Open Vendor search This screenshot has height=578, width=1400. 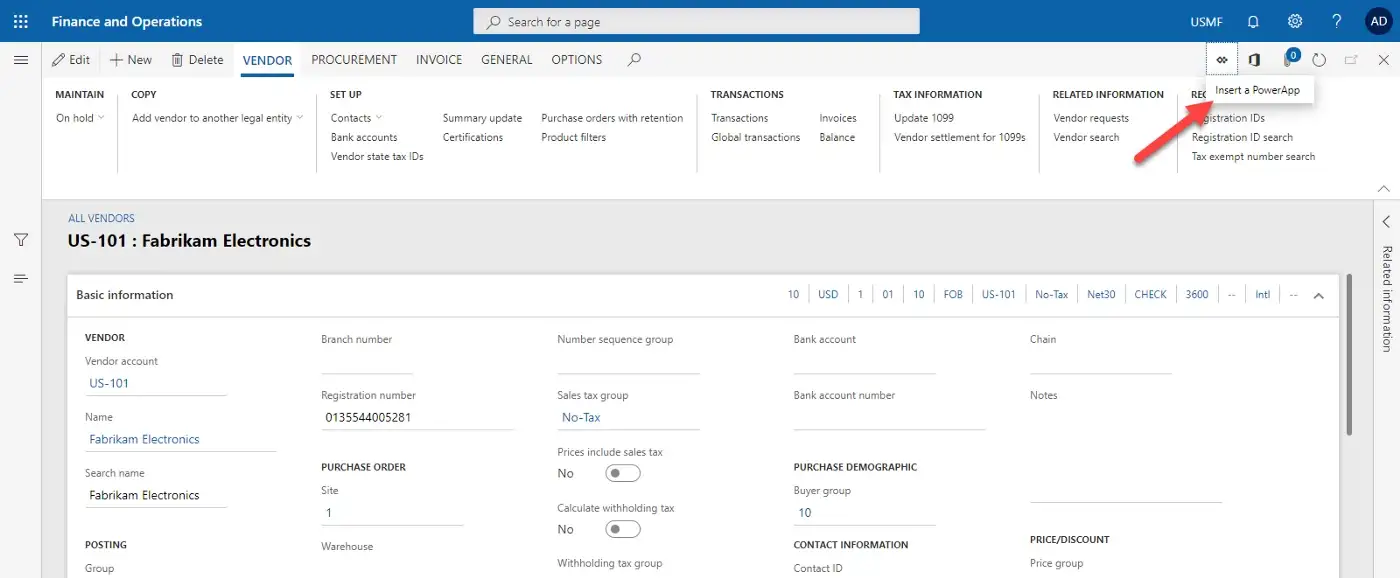1086,137
